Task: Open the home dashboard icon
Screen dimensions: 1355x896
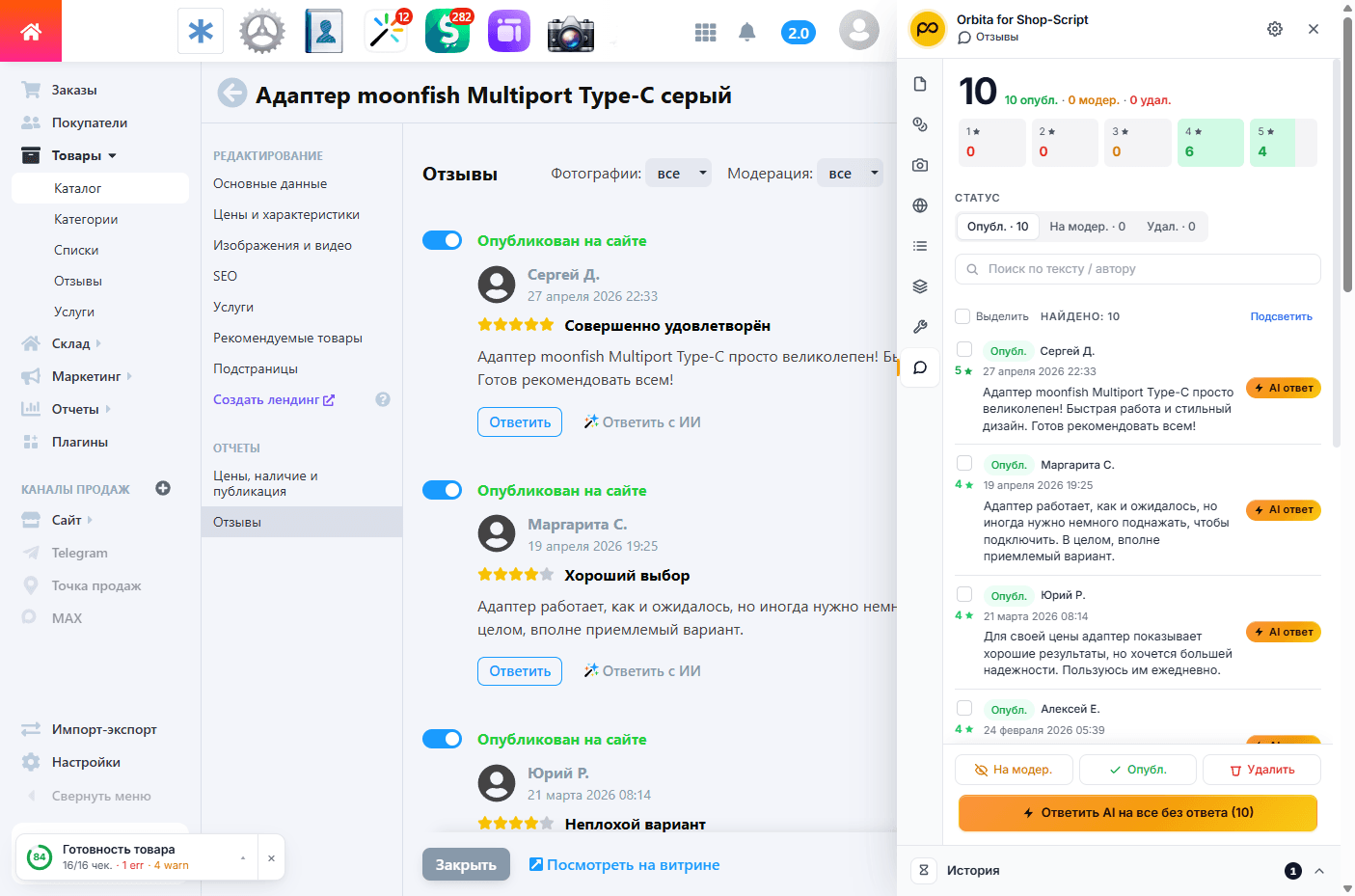Action: coord(31,31)
